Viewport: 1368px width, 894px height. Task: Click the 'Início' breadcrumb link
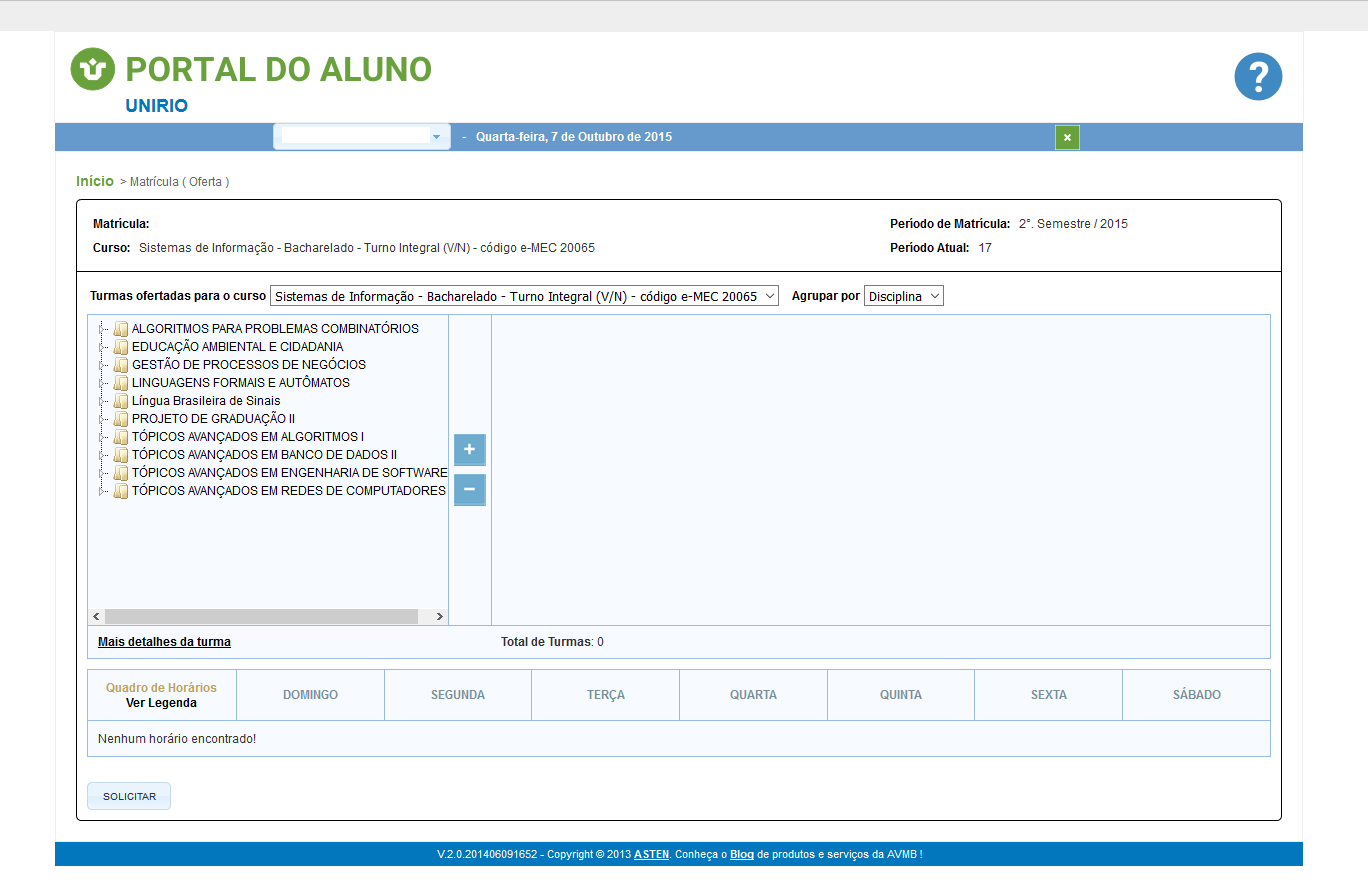click(95, 180)
